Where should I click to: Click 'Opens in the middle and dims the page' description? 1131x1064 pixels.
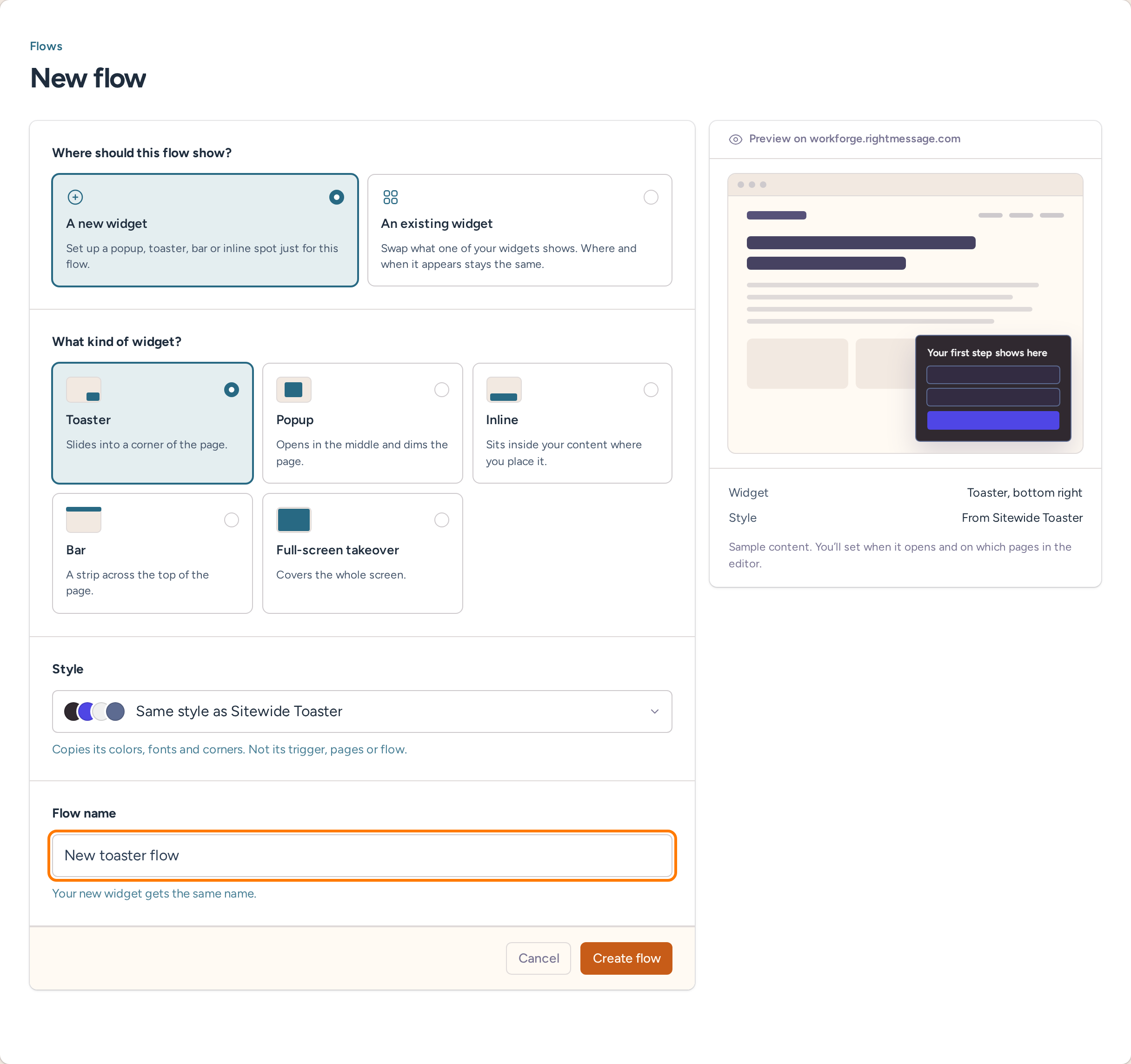tap(362, 453)
